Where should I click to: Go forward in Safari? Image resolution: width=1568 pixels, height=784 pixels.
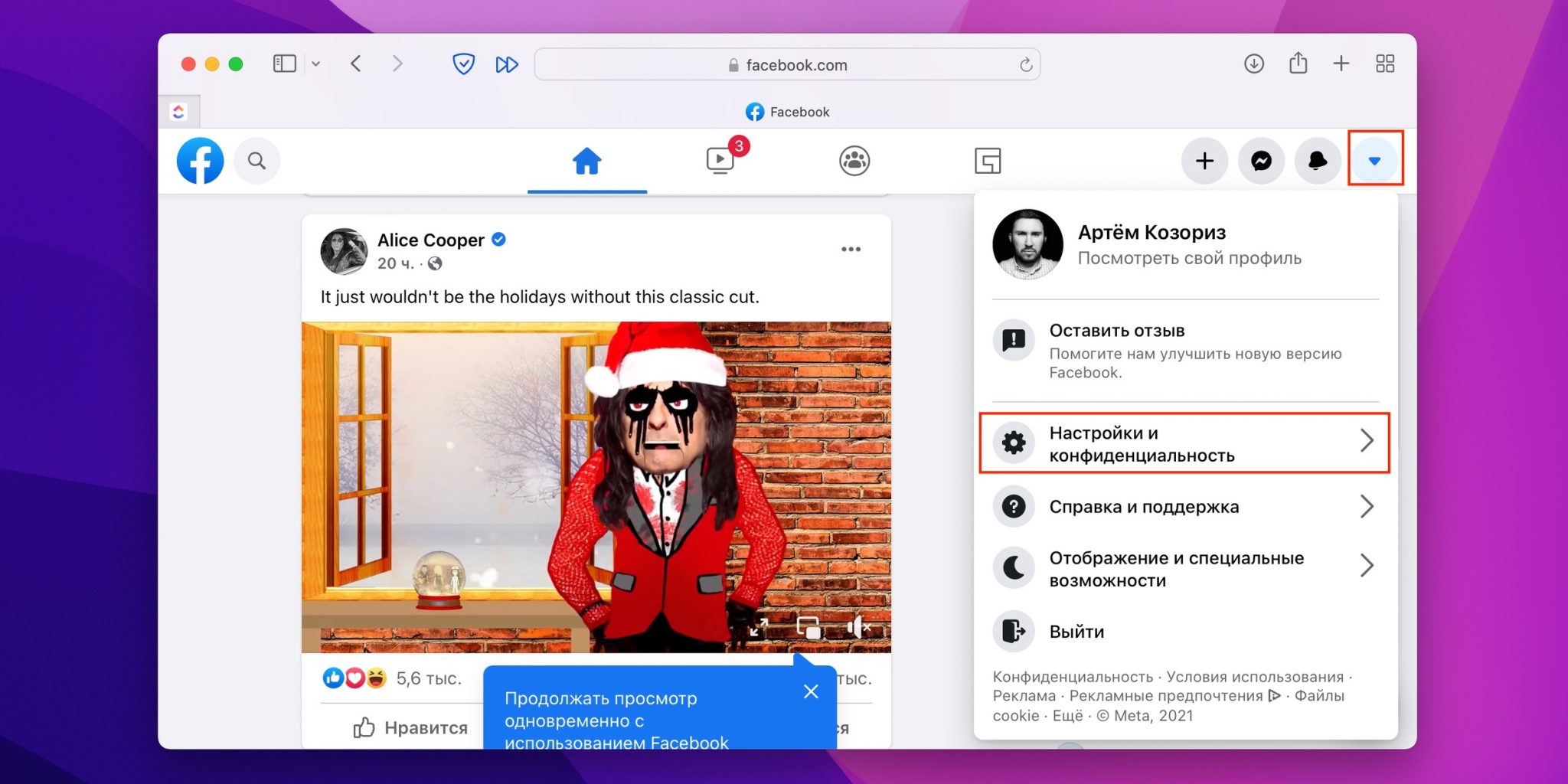(x=397, y=64)
